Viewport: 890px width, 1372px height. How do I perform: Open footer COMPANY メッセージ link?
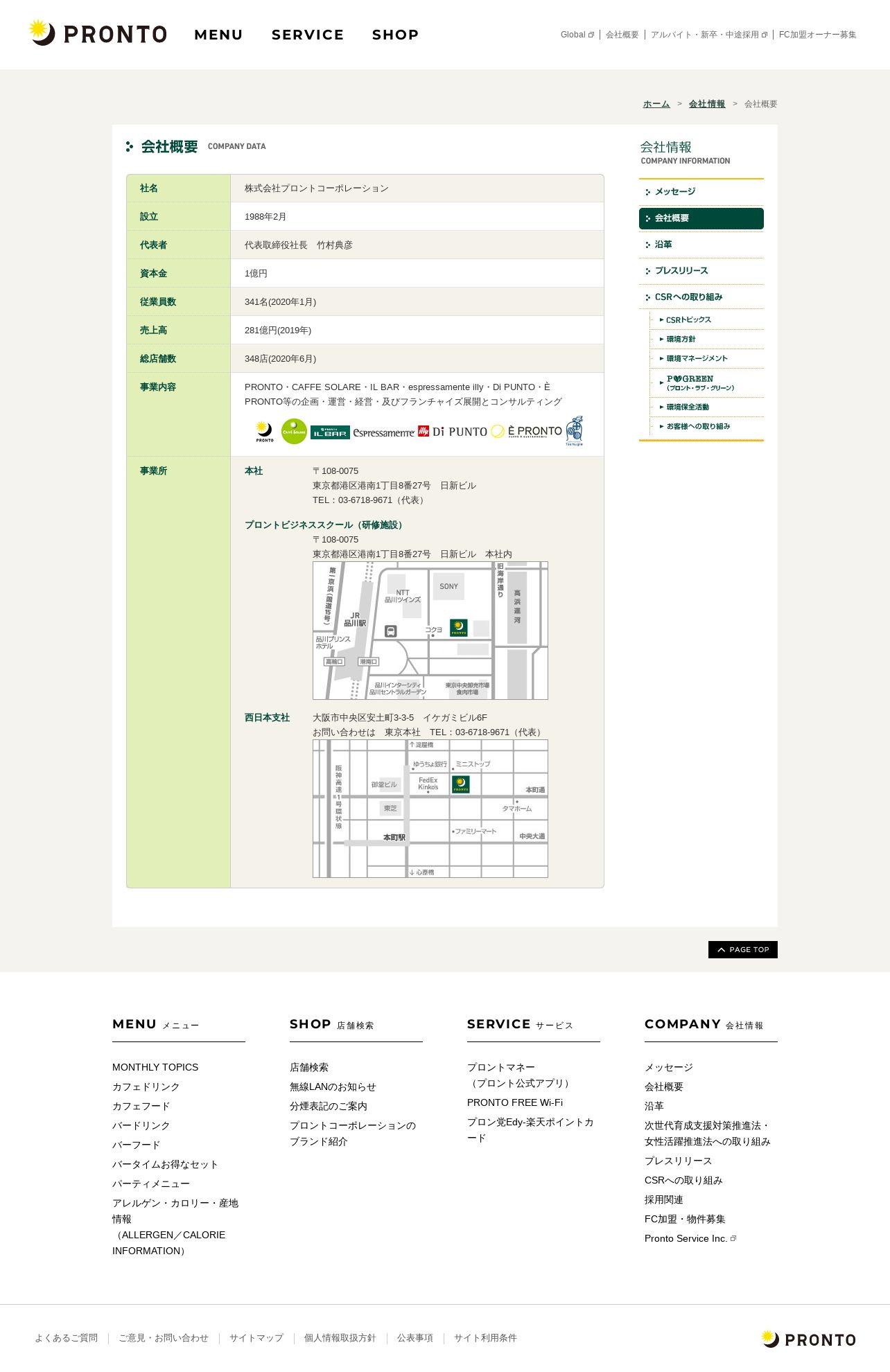[669, 1067]
